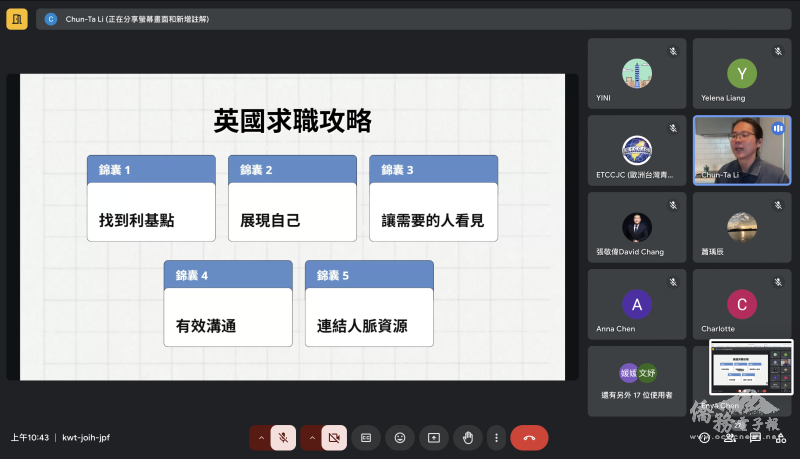This screenshot has height=459, width=800.
Task: Click the Y avatar of Yelena Liang
Action: point(742,73)
